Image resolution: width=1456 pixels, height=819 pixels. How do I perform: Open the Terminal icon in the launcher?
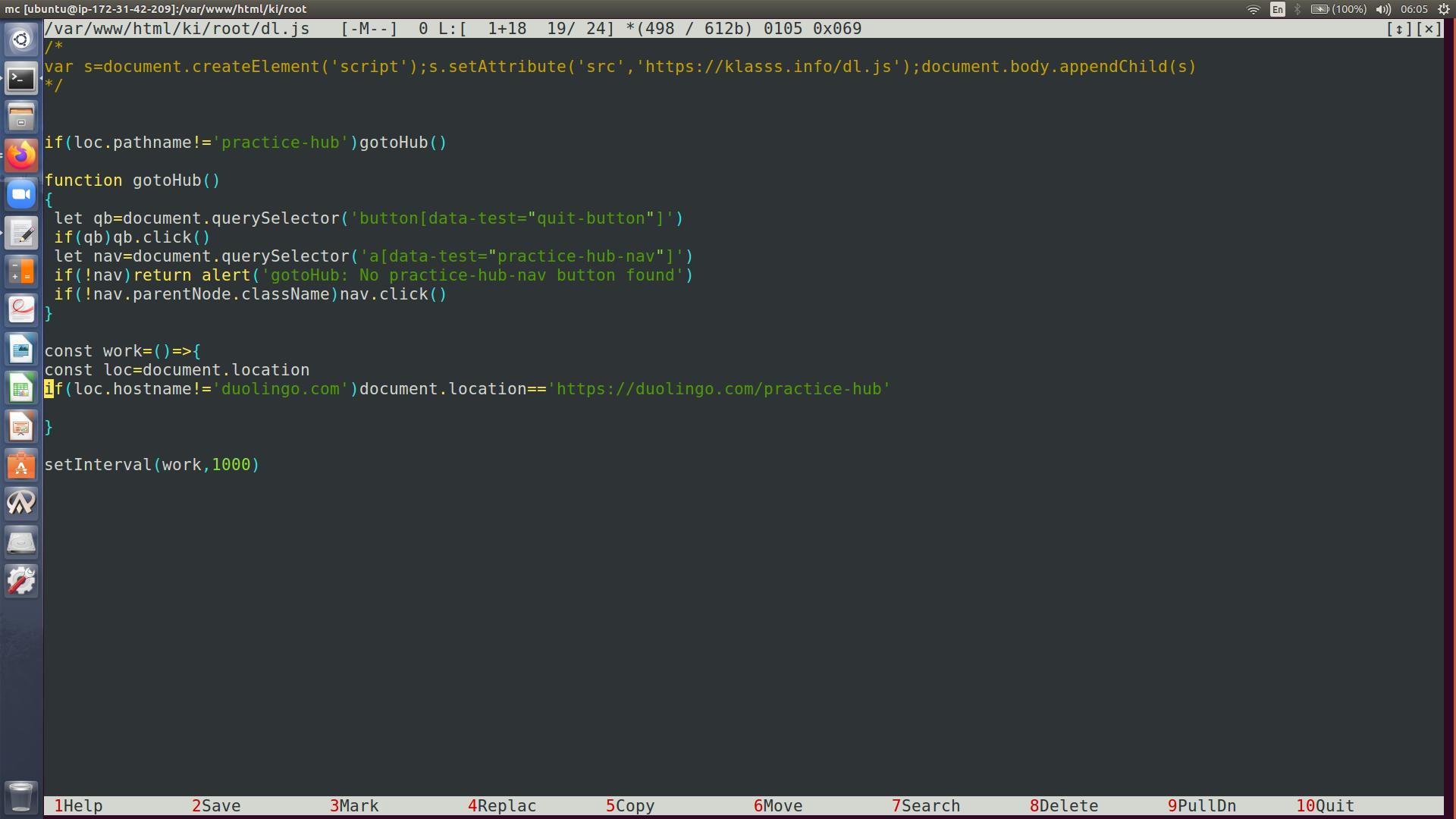21,78
